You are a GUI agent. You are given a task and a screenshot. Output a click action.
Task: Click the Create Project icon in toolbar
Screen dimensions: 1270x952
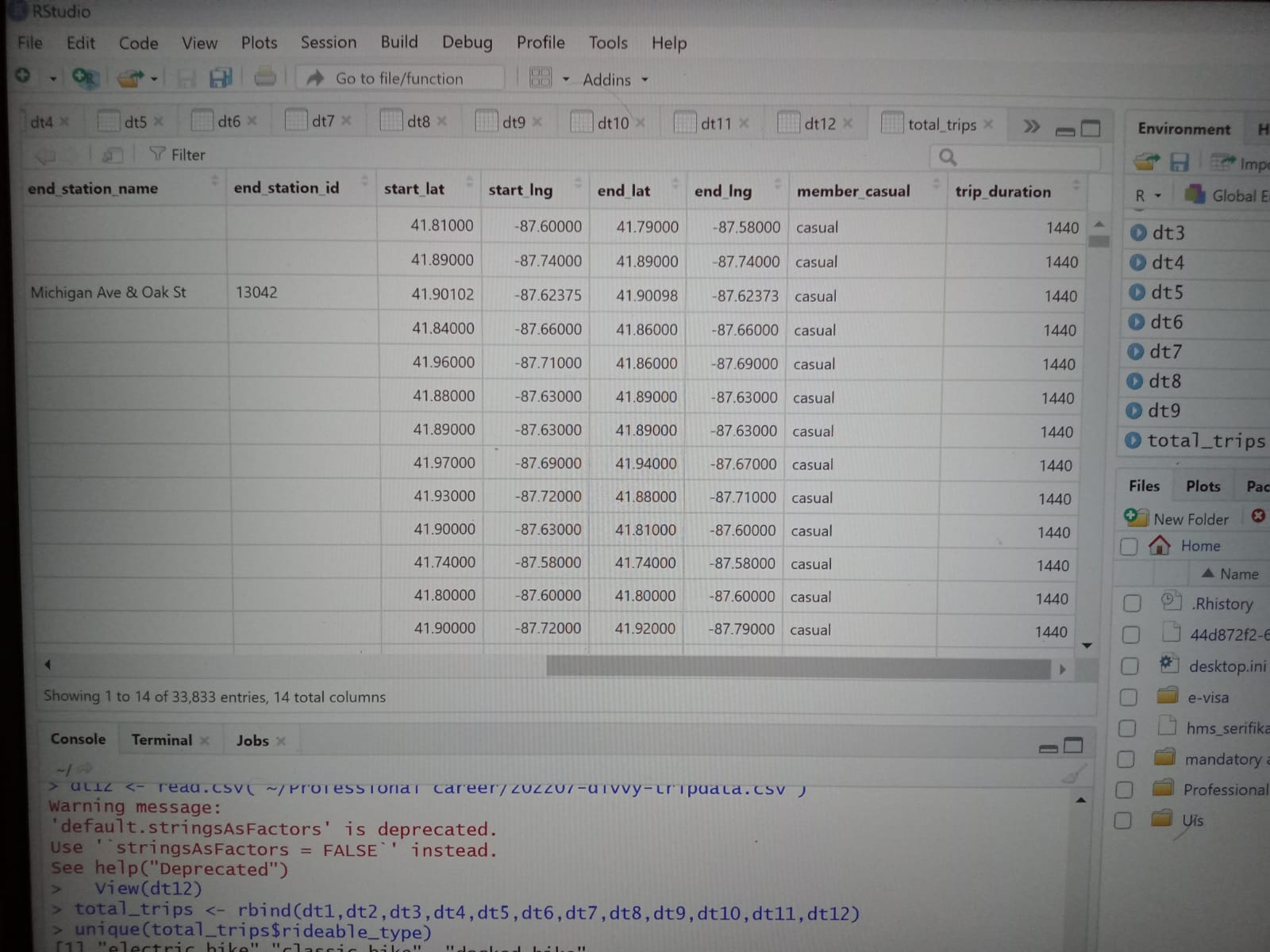(84, 77)
